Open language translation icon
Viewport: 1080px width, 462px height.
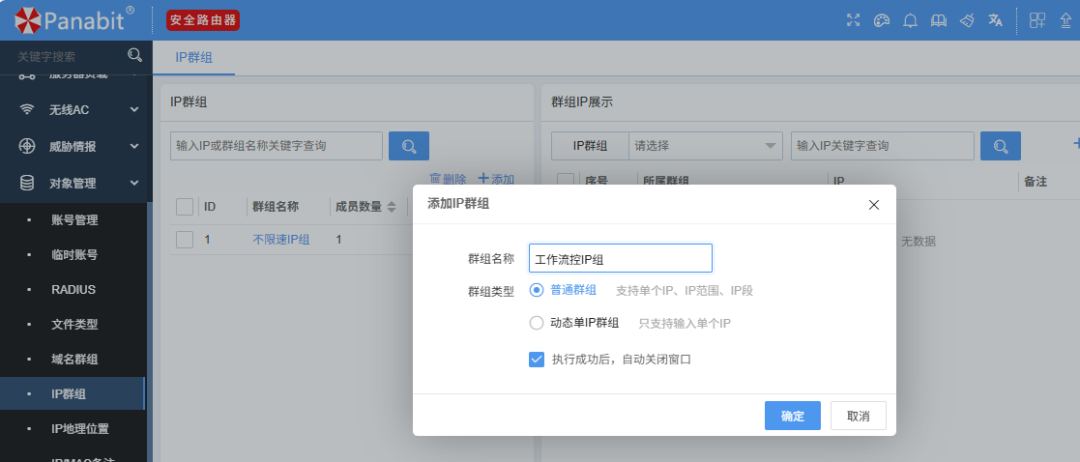(995, 21)
